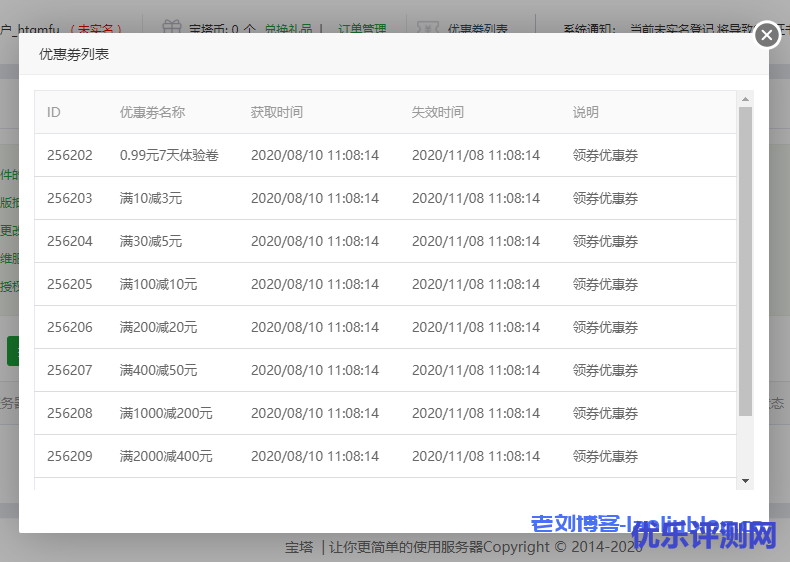Open the 订单管理 link
790x562 pixels.
click(x=362, y=30)
